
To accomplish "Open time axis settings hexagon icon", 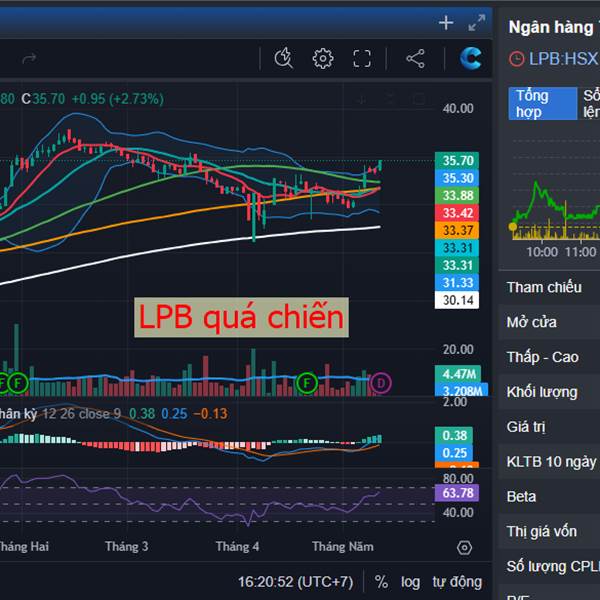I will point(464,548).
